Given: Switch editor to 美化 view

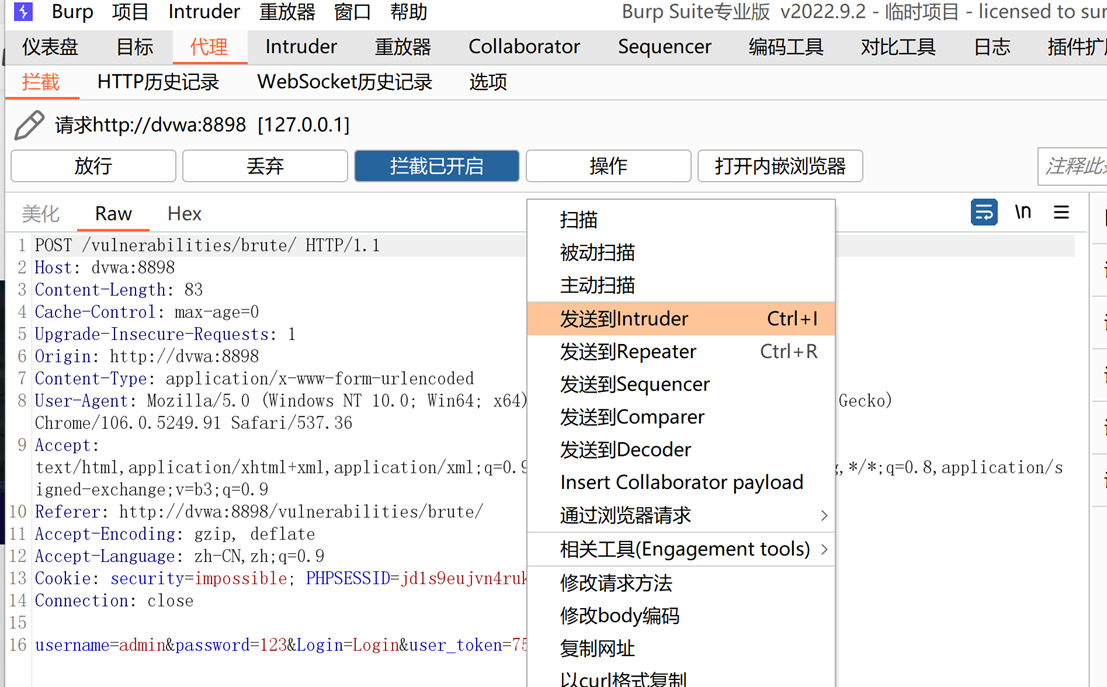Looking at the screenshot, I should 41,213.
